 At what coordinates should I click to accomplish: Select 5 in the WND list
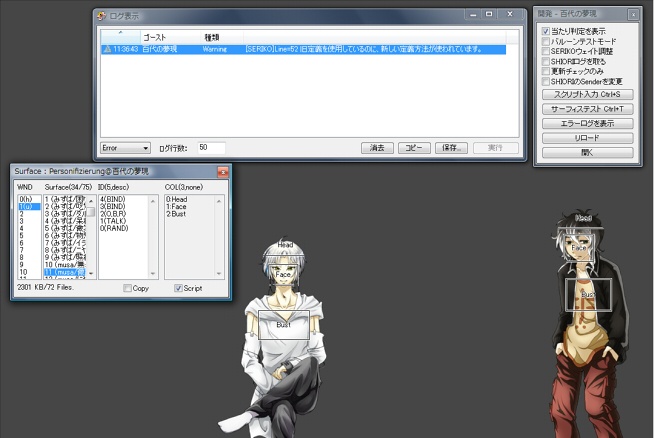pos(29,236)
